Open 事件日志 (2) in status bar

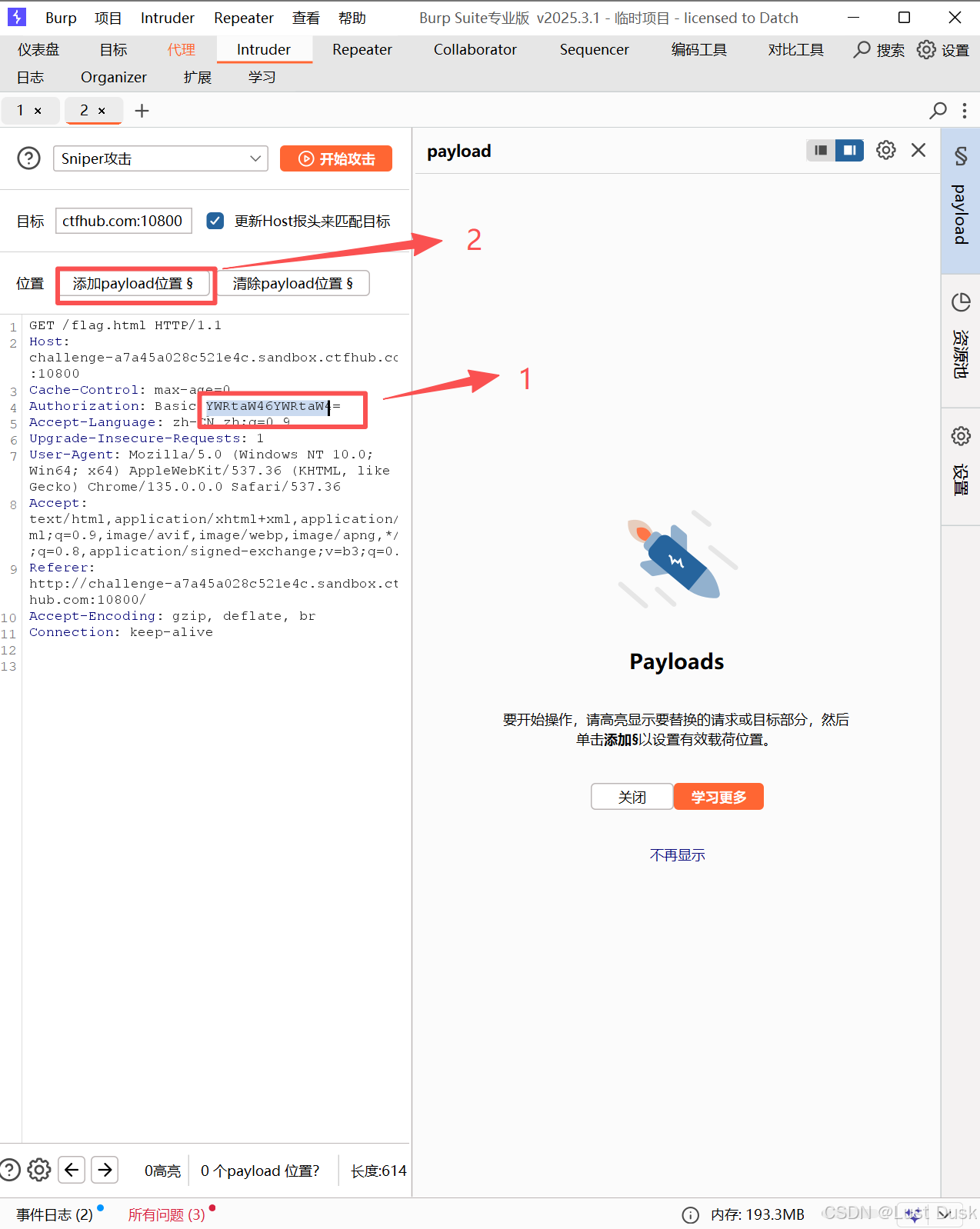click(x=55, y=1214)
